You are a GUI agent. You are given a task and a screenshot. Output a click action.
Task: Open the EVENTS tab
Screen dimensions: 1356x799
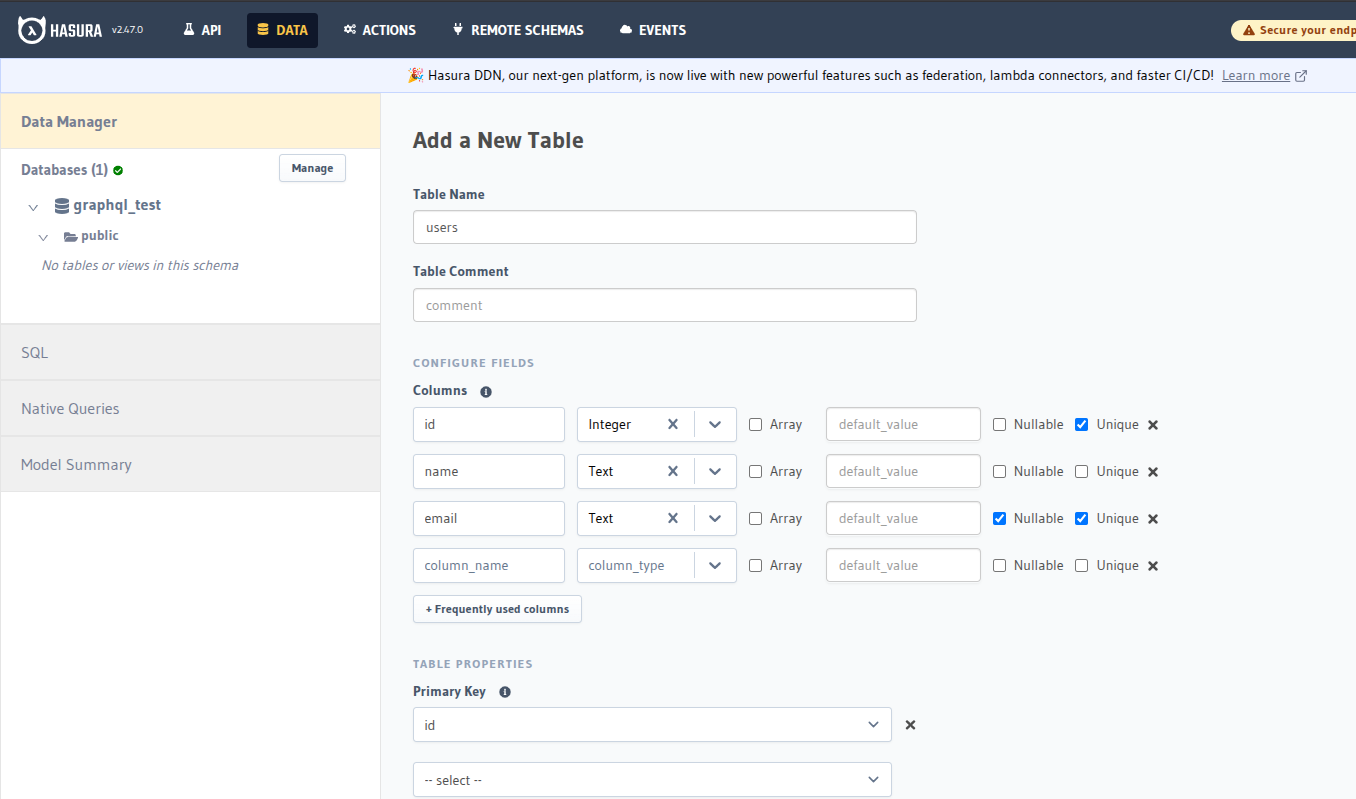pyautogui.click(x=652, y=30)
